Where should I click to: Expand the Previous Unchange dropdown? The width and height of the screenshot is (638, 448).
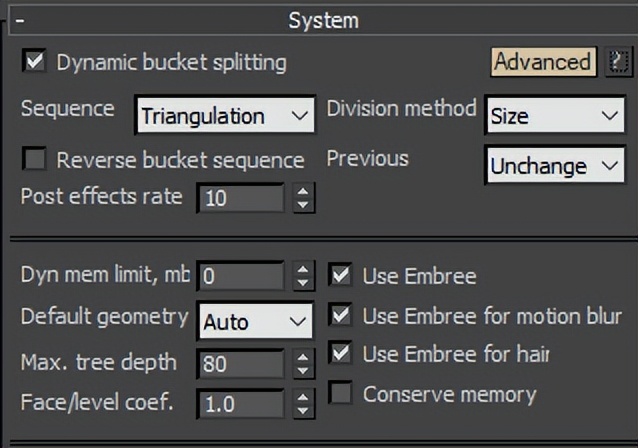coord(554,166)
